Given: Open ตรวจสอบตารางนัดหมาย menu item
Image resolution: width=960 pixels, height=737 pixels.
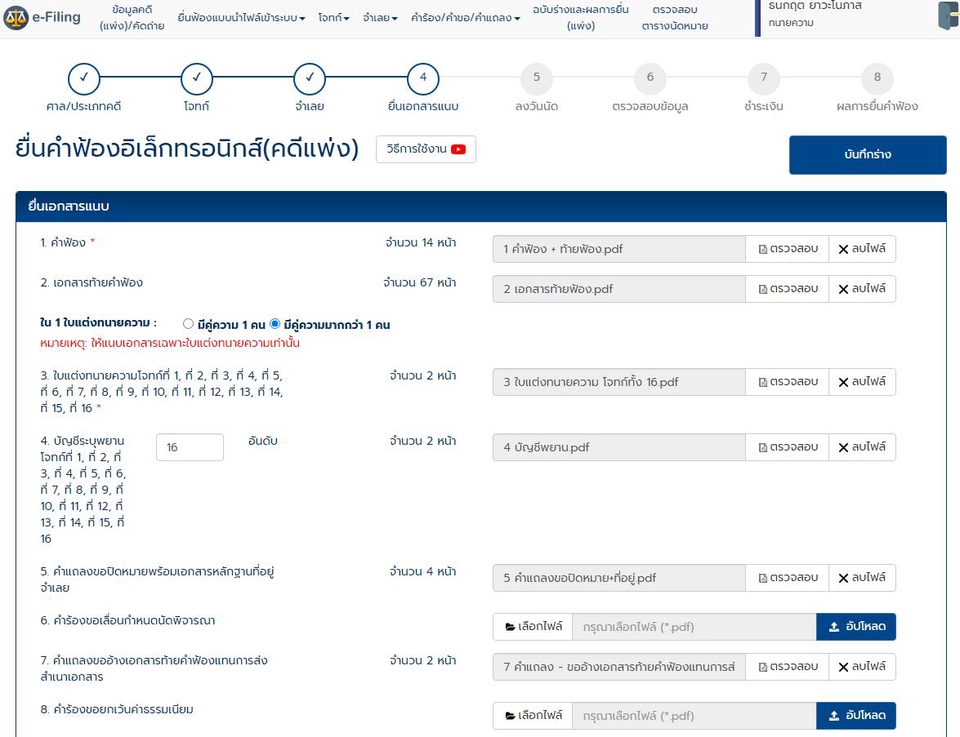Looking at the screenshot, I should coord(675,17).
